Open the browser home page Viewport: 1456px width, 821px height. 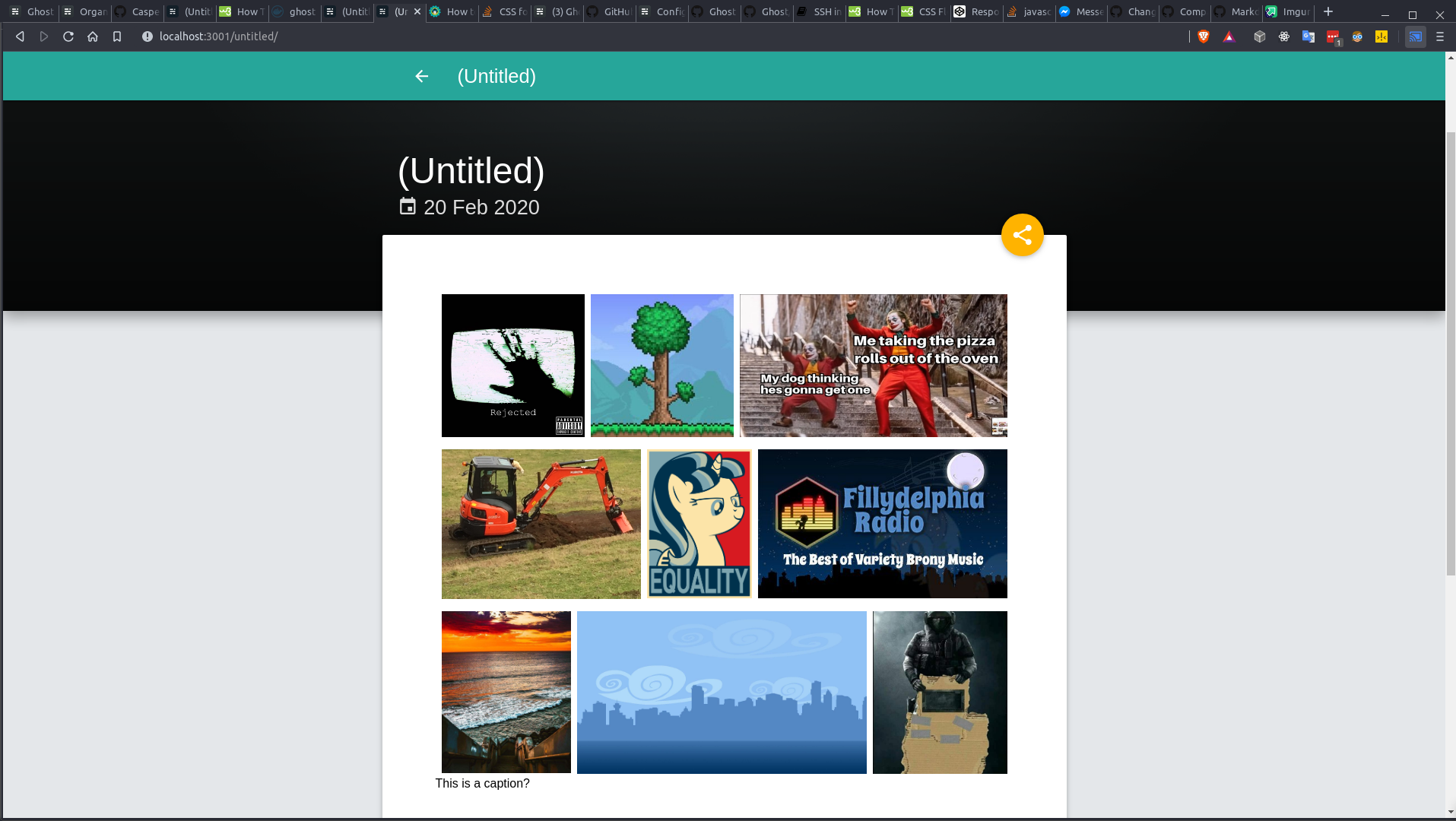(93, 36)
